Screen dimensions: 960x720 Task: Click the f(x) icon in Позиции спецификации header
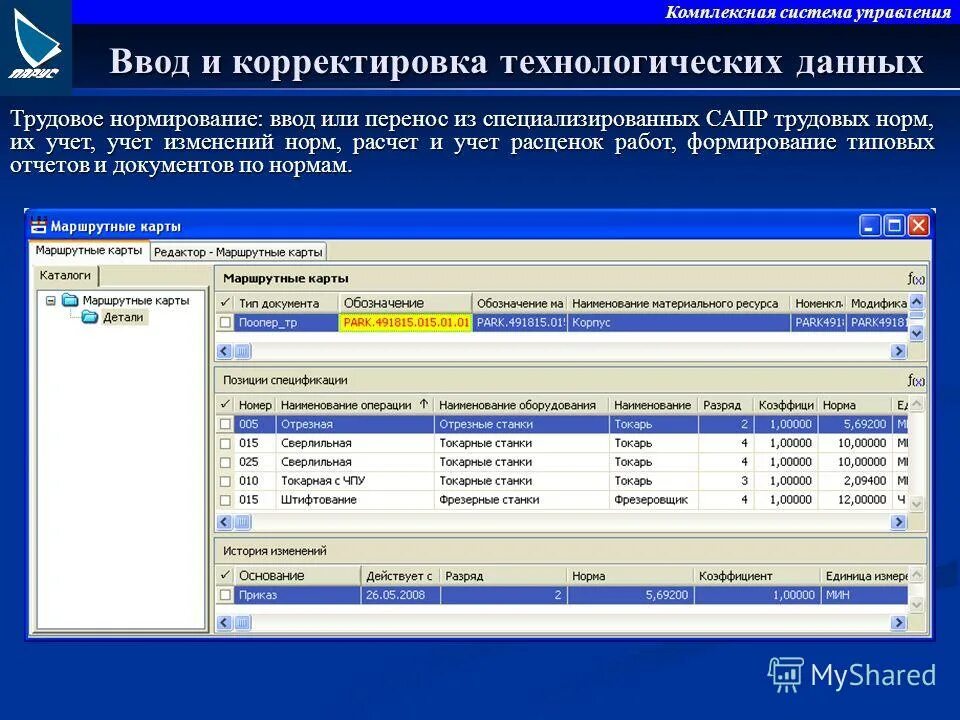pyautogui.click(x=915, y=380)
